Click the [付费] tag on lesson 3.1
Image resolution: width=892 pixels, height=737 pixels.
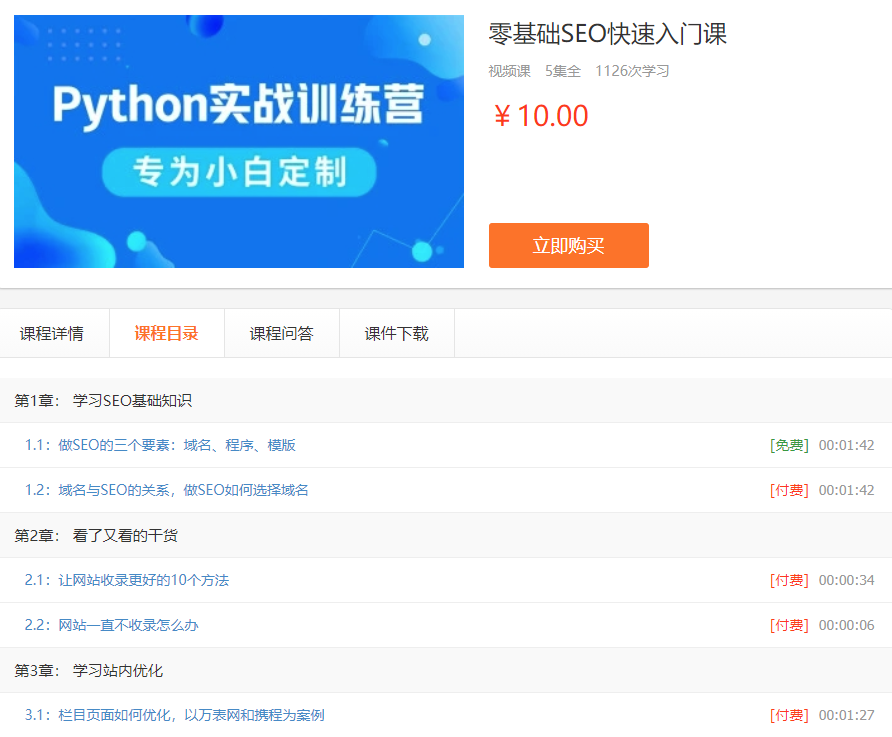coord(789,715)
